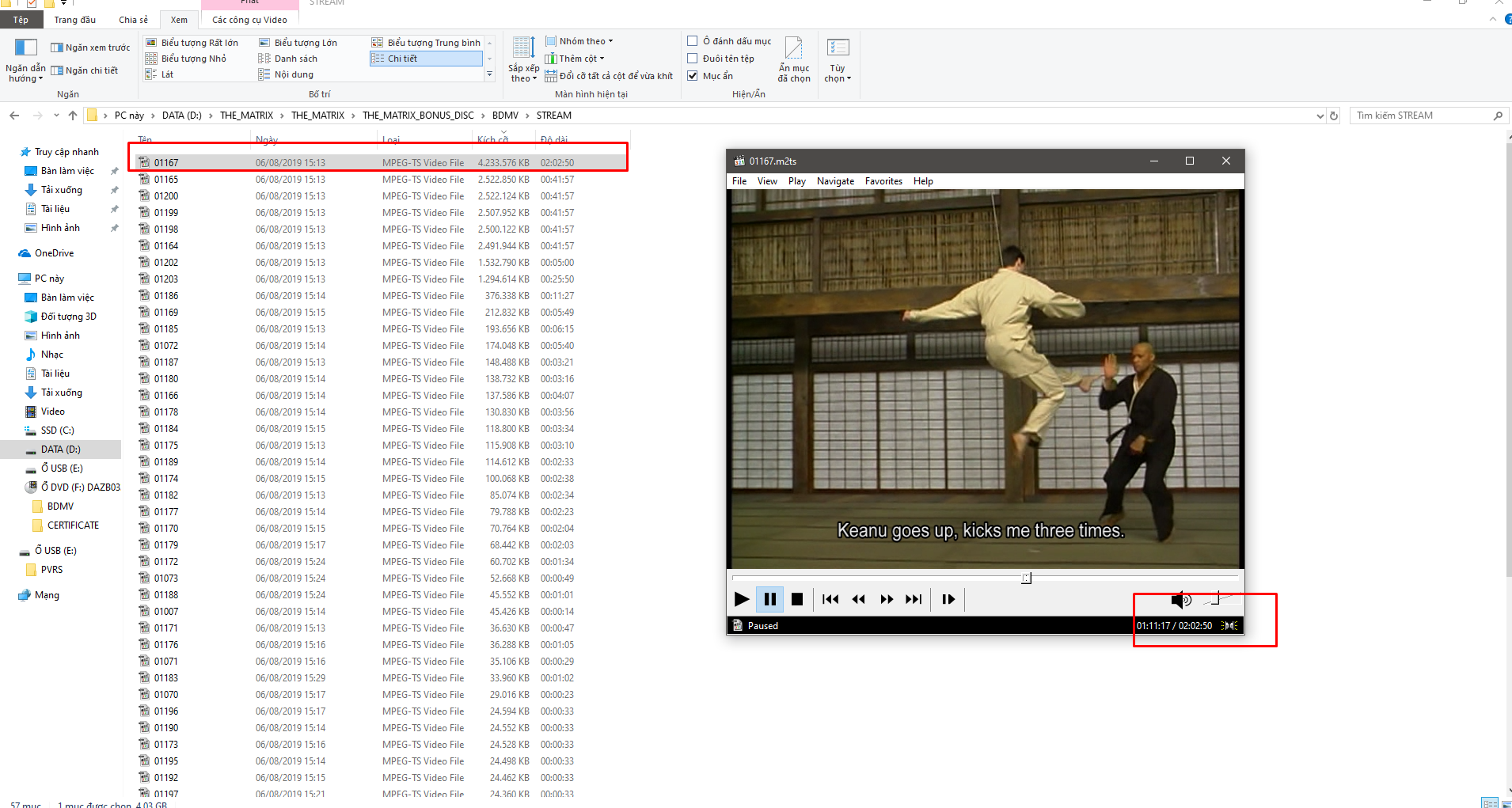
Task: Switch to the Chia sẻ tab
Action: [133, 20]
